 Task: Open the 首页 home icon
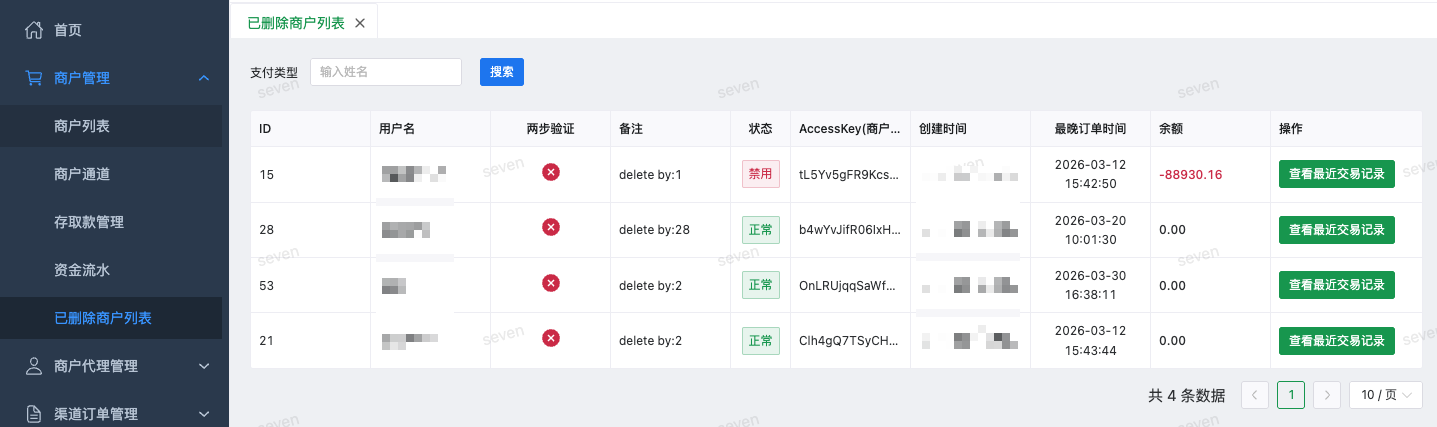(x=34, y=30)
